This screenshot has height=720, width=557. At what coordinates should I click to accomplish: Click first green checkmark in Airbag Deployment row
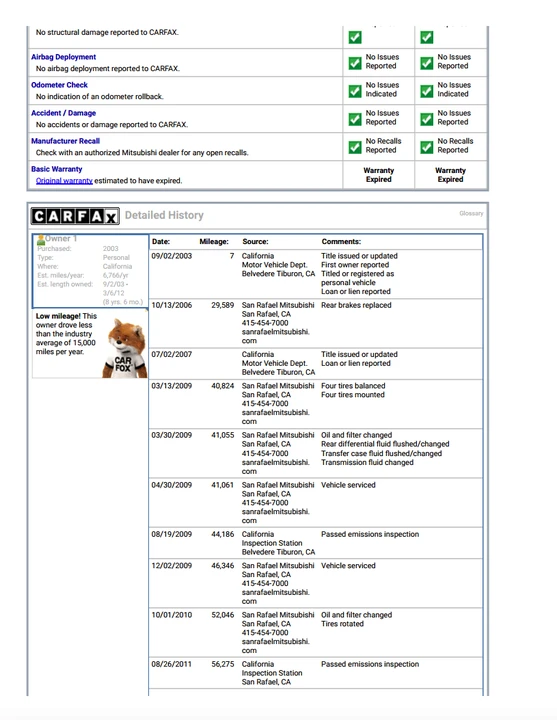pyautogui.click(x=355, y=63)
